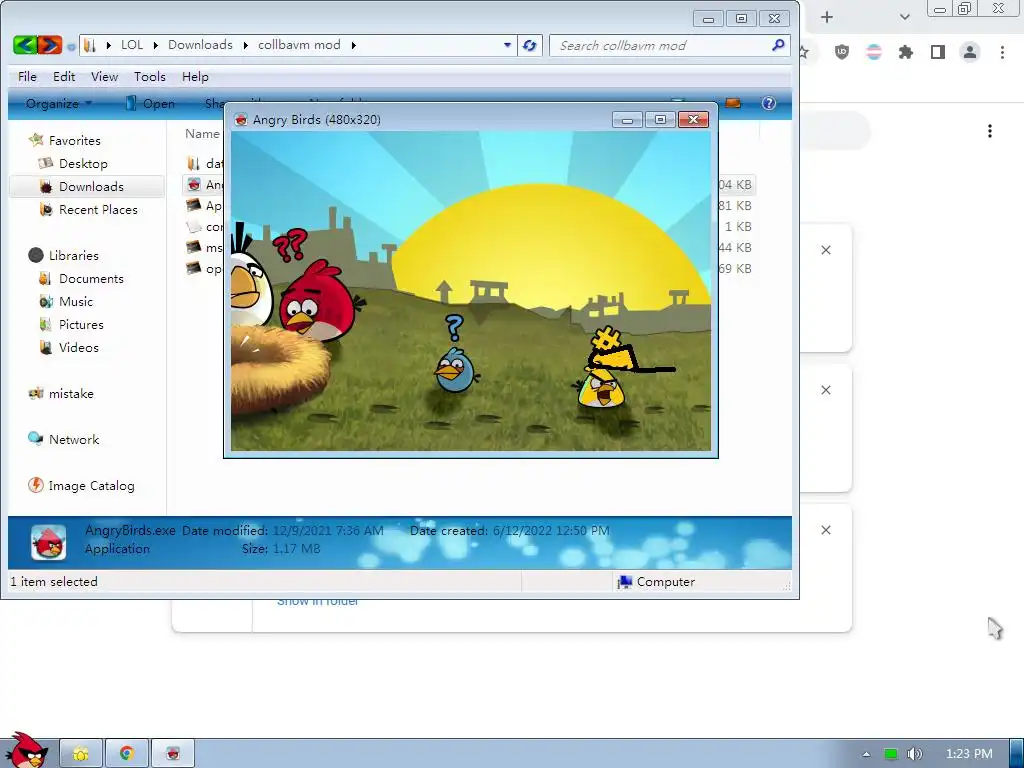Open the Tools menu
The width and height of the screenshot is (1024, 768).
click(x=150, y=77)
